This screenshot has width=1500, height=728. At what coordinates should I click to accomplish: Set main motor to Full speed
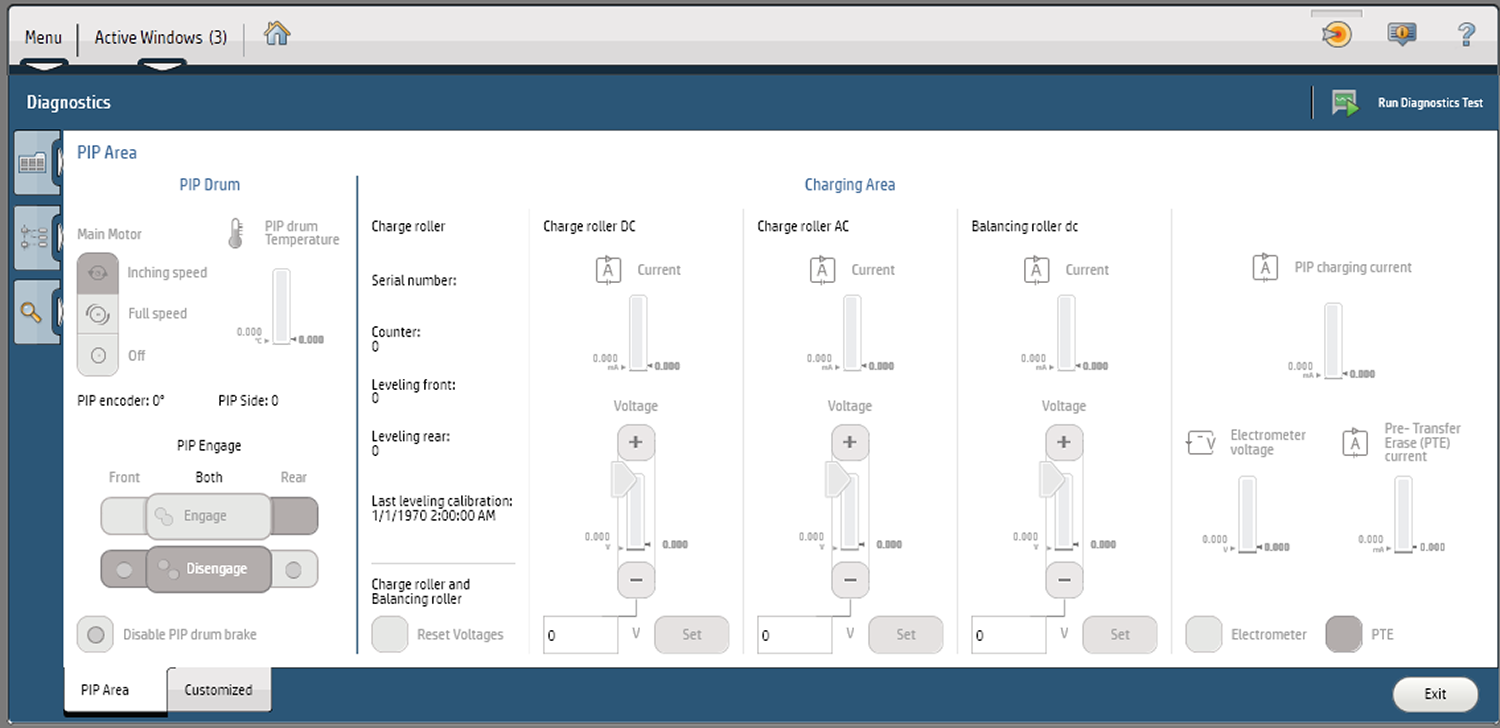coord(98,314)
